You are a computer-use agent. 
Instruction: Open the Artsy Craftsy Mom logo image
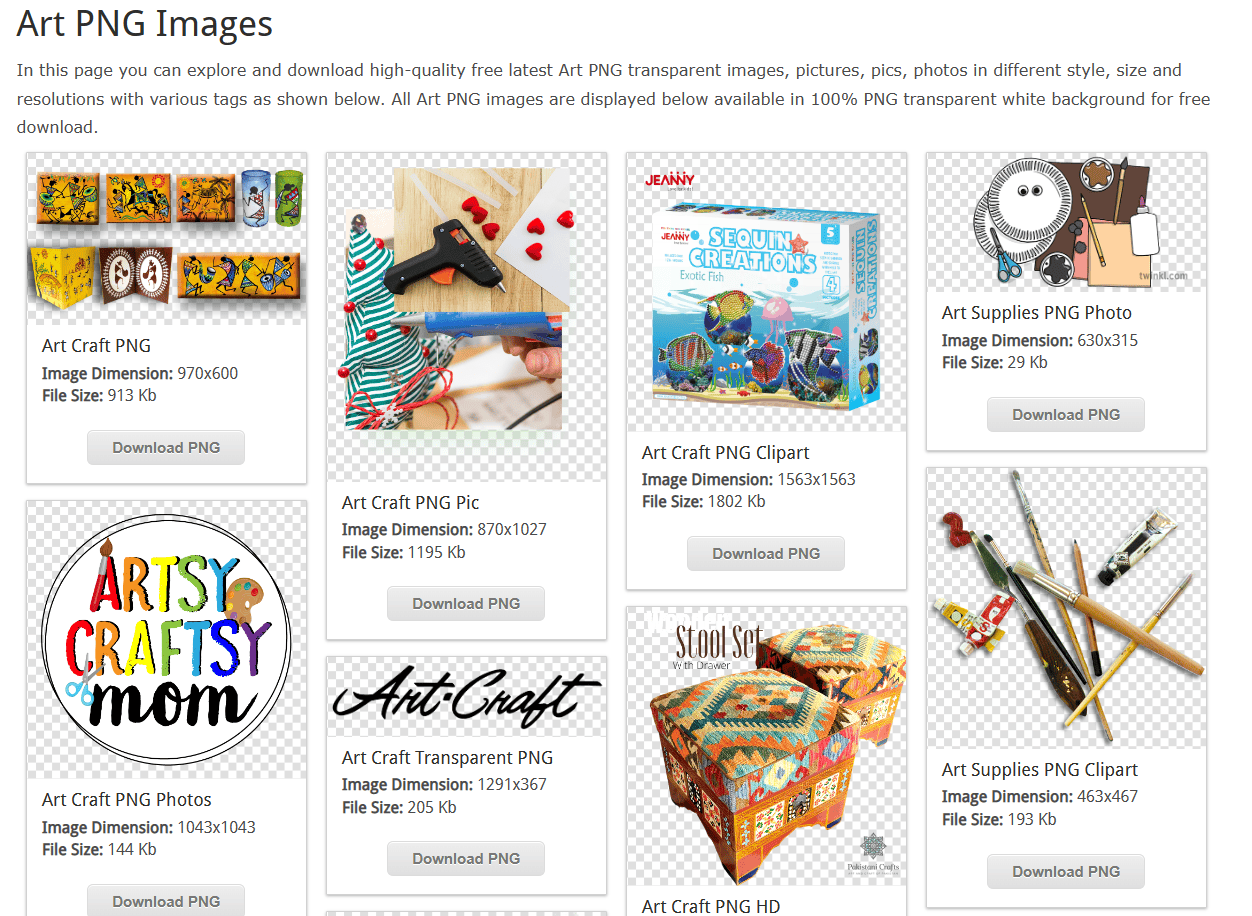[166, 640]
